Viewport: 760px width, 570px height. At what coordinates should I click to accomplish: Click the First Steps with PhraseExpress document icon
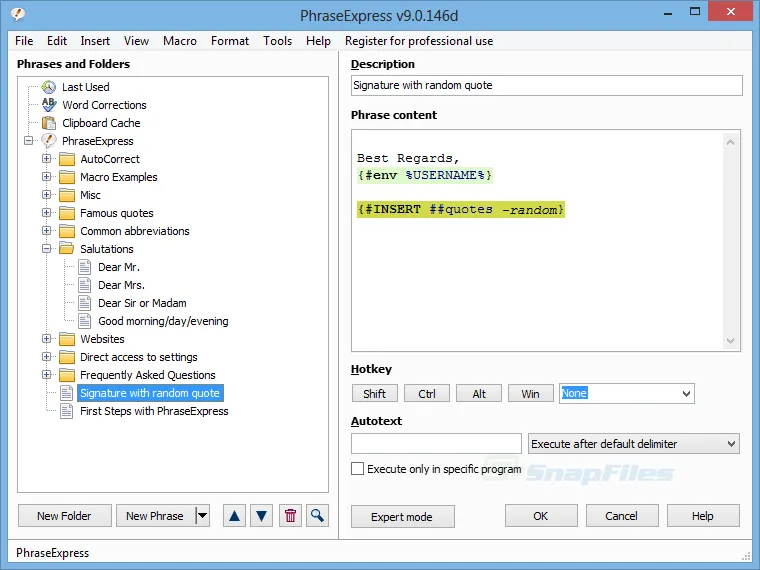click(66, 411)
